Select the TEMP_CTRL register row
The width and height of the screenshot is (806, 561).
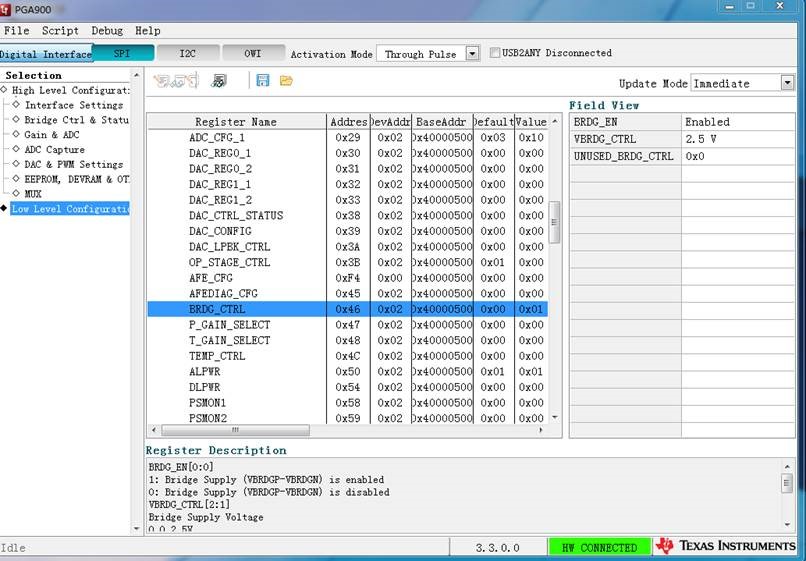(x=347, y=356)
